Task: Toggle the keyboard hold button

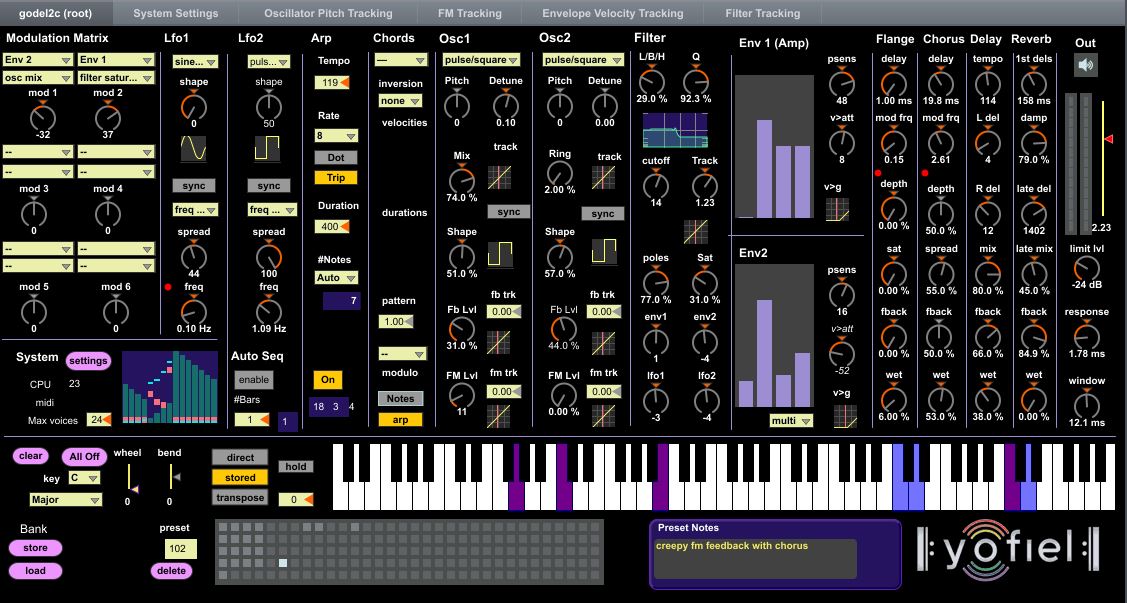Action: (296, 466)
